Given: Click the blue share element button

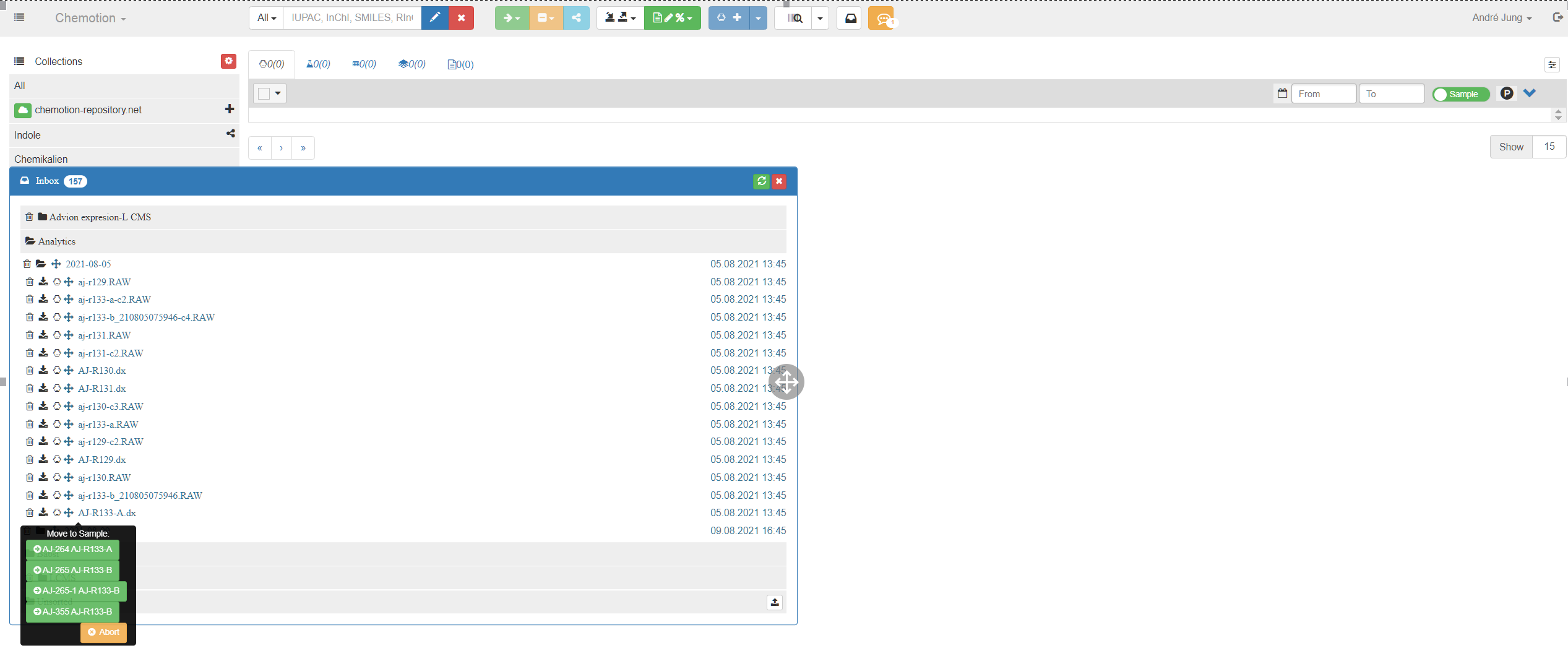Looking at the screenshot, I should [577, 18].
